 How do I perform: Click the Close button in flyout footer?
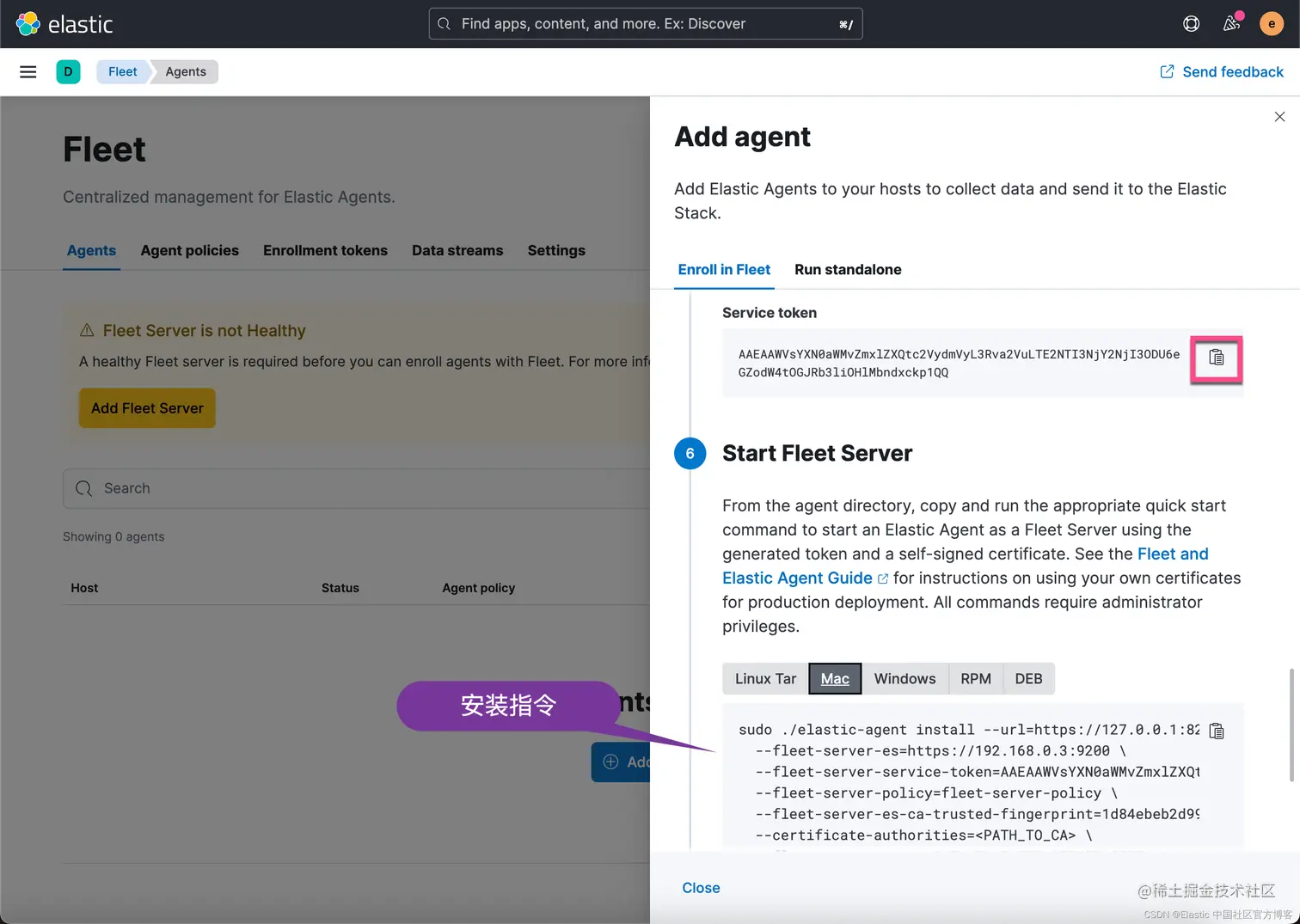click(x=701, y=888)
